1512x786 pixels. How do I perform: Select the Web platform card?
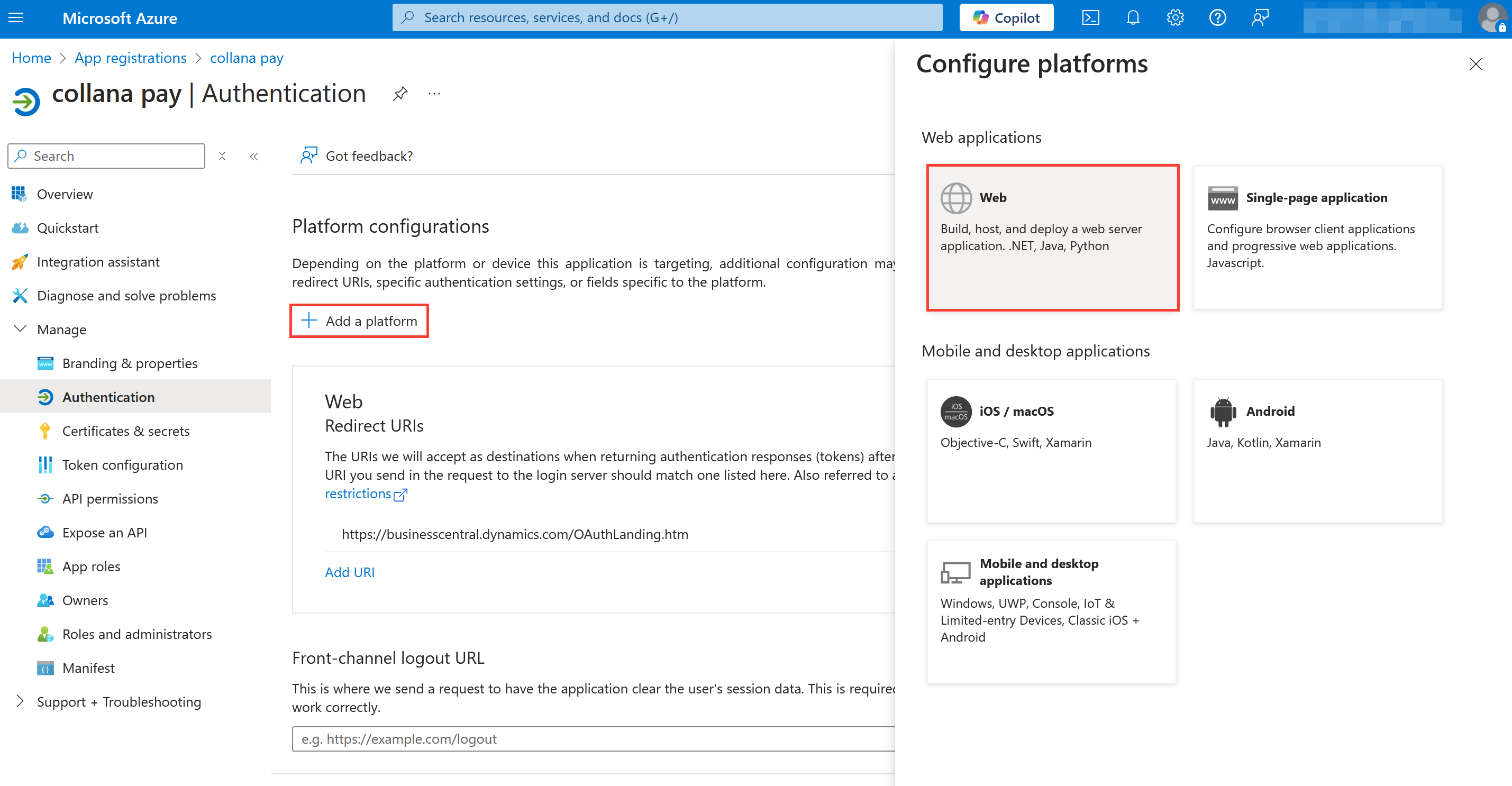tap(1052, 237)
